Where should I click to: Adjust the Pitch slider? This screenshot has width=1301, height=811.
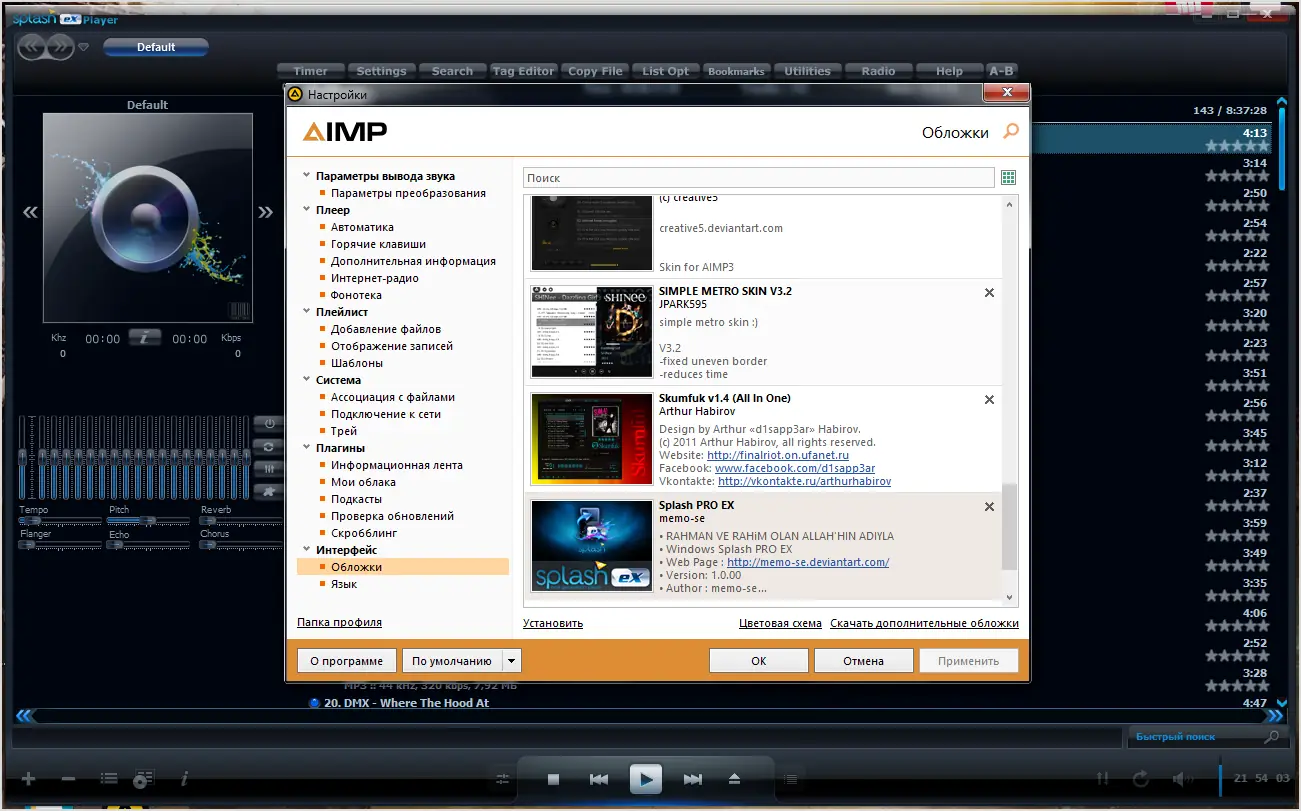149,521
